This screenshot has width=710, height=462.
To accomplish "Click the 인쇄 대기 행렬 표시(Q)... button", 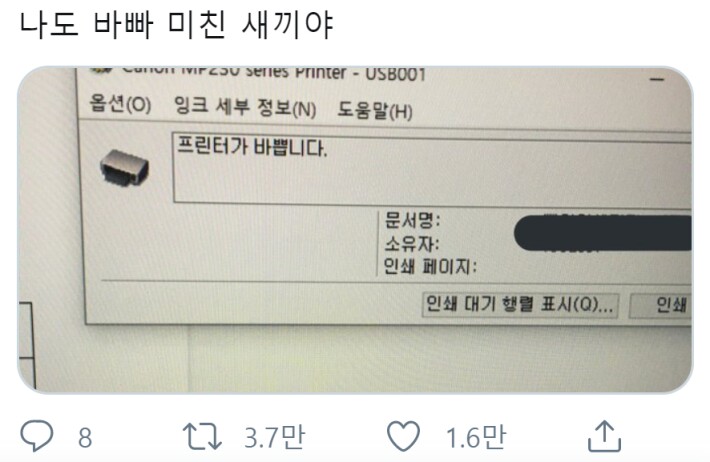I will (x=520, y=304).
